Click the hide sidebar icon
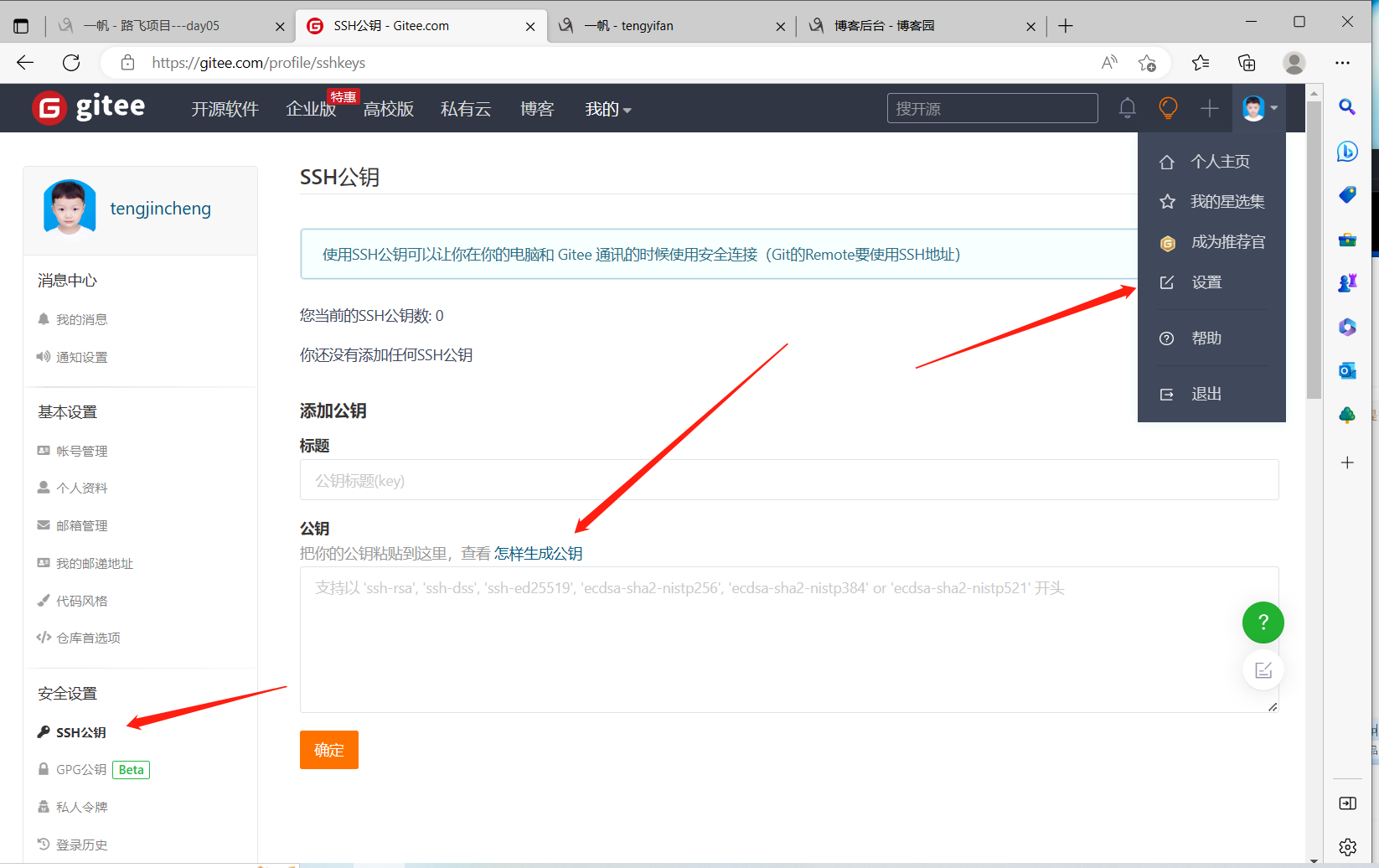 pyautogui.click(x=1347, y=803)
